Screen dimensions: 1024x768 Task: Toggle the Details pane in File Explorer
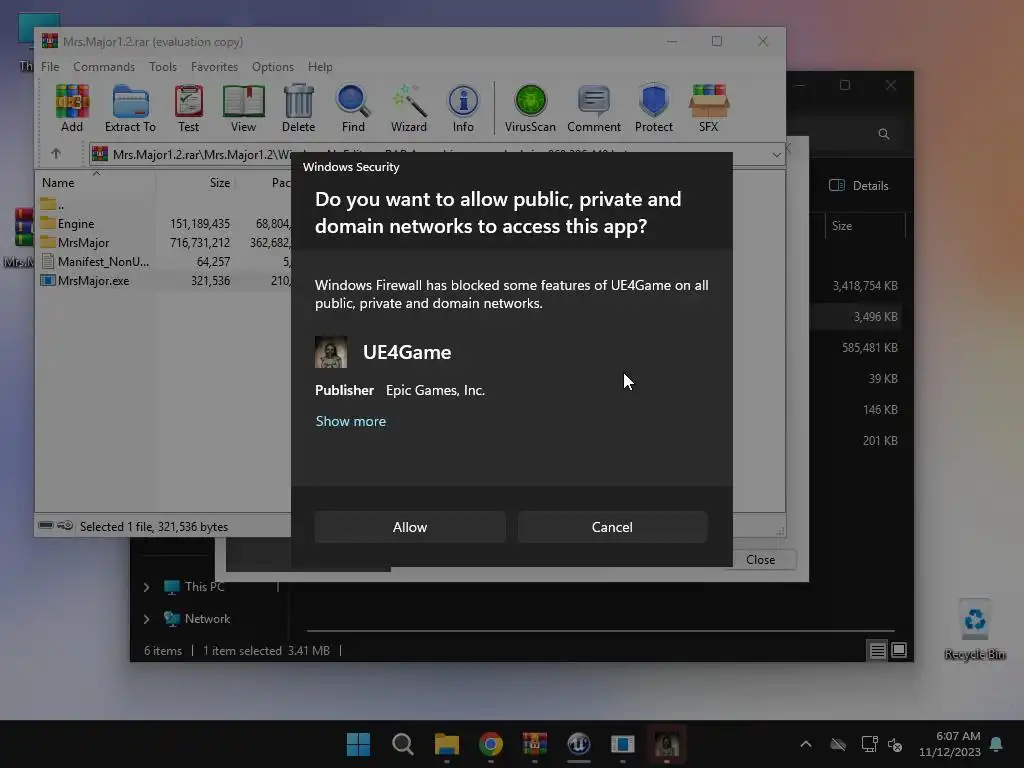point(859,185)
